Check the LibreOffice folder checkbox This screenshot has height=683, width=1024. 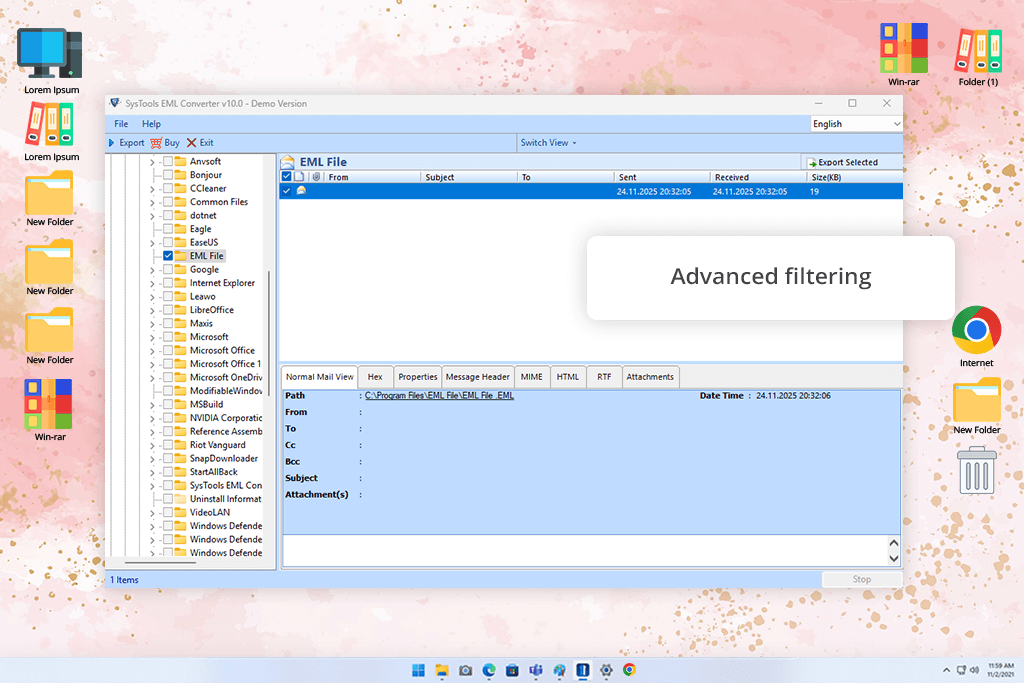click(168, 310)
